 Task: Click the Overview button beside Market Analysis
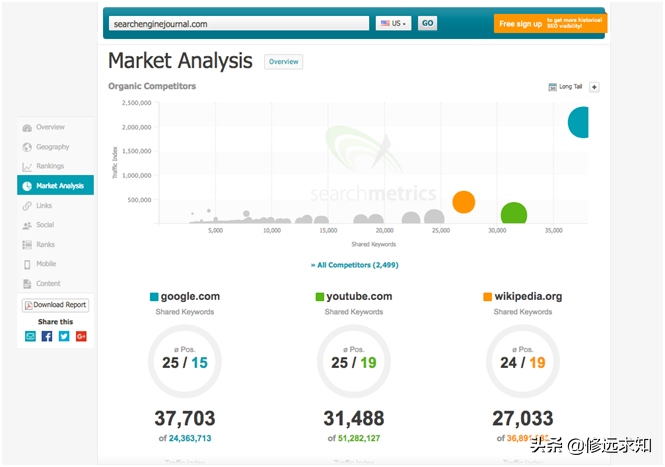pos(283,62)
